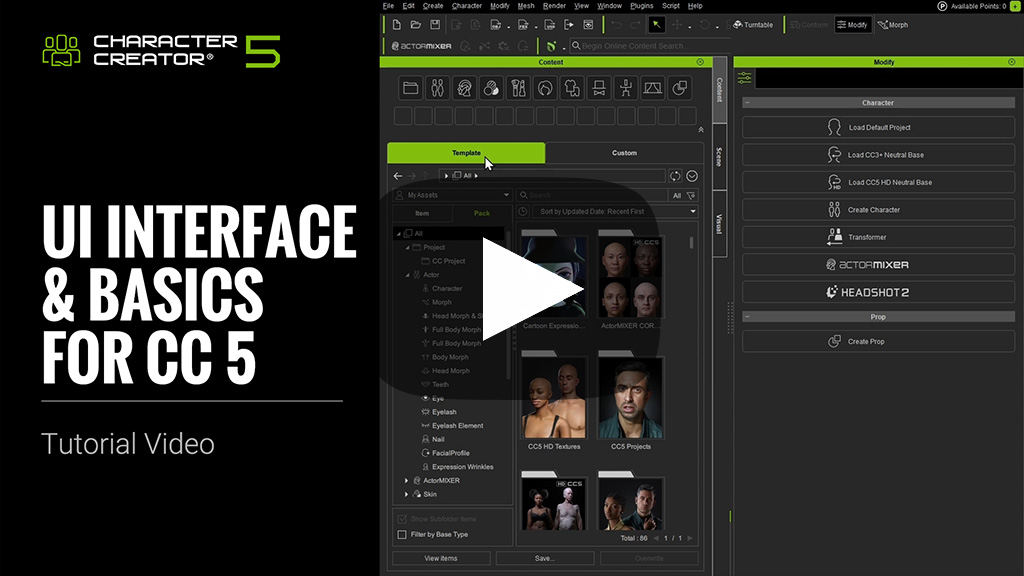Click the View Items button
The width and height of the screenshot is (1024, 576).
coord(441,558)
